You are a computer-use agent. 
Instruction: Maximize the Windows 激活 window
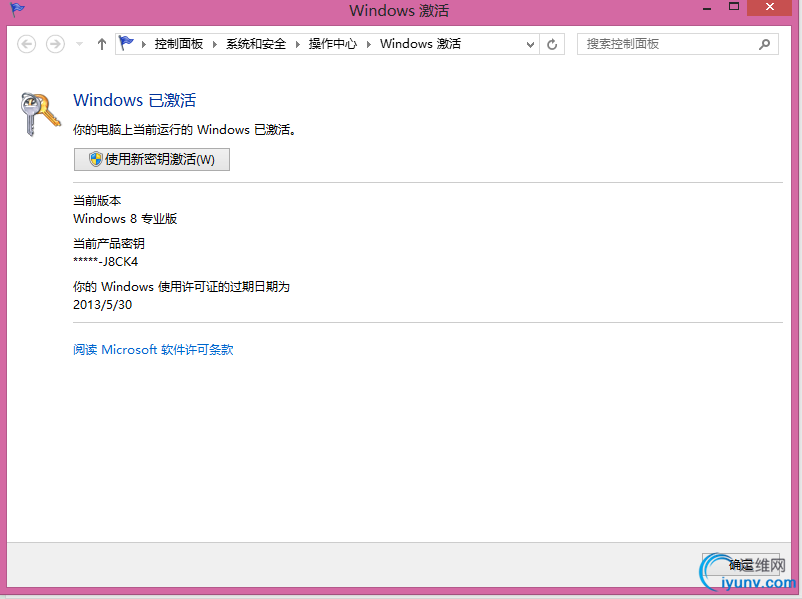point(734,7)
